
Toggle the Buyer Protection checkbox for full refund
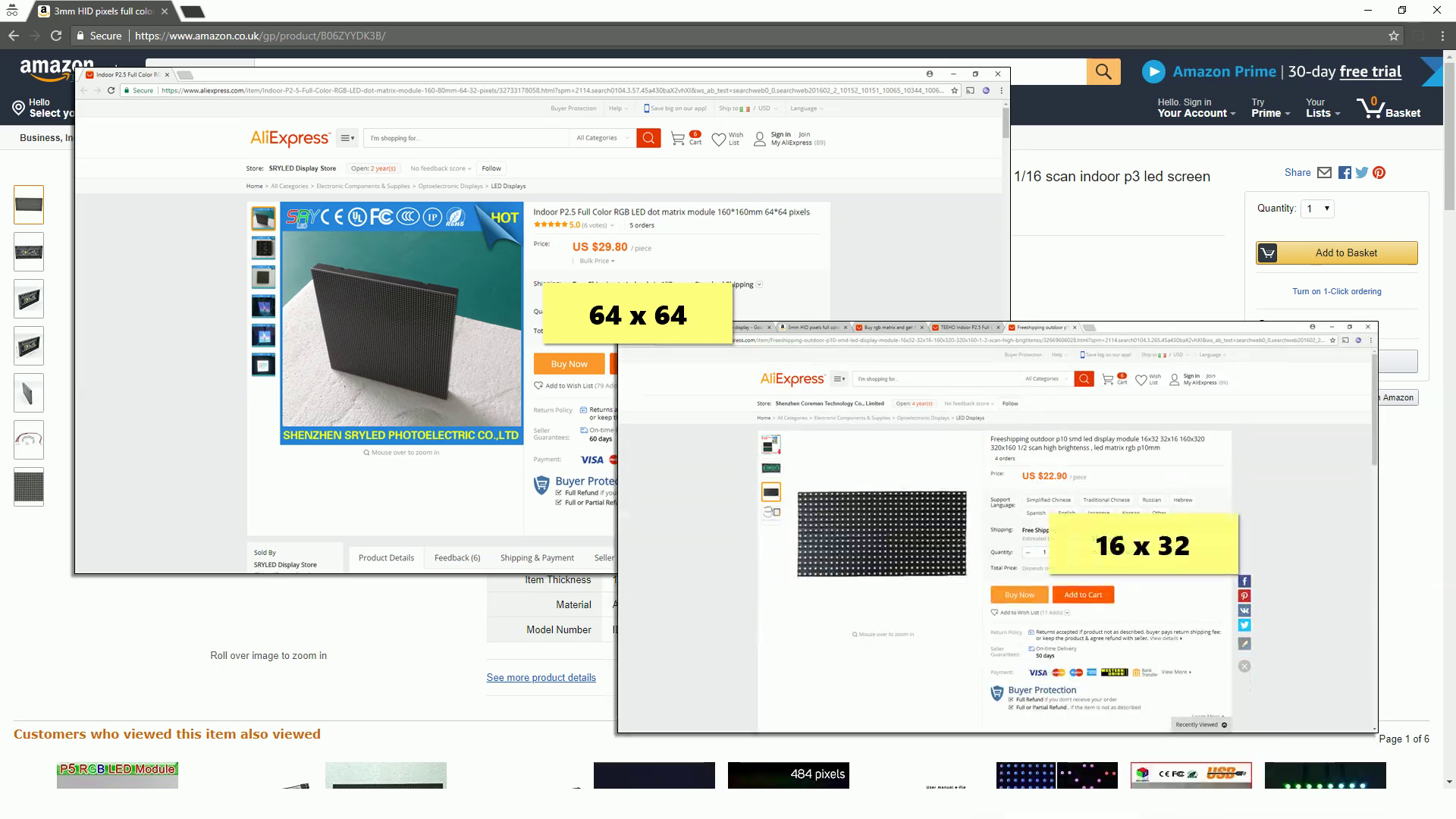[x=559, y=492]
